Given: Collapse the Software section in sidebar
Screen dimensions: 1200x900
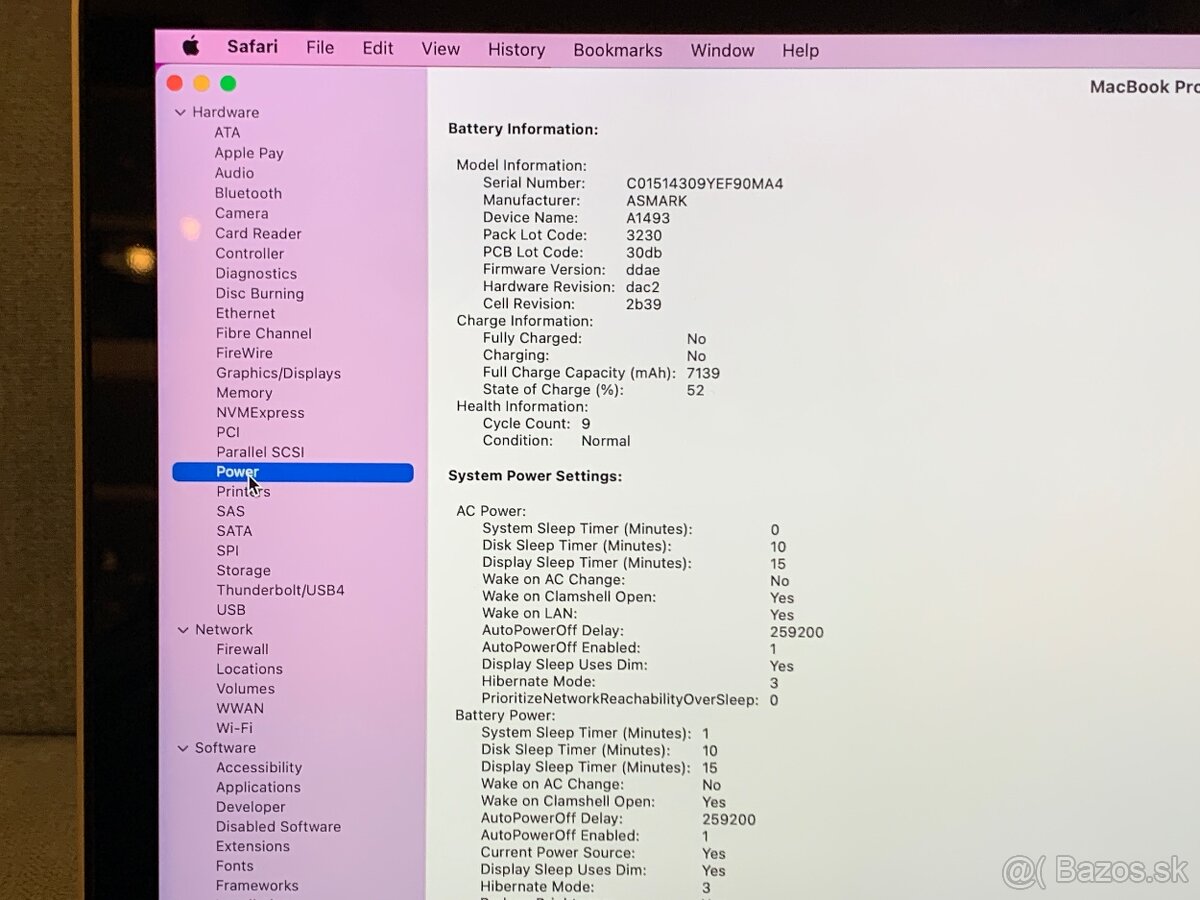Looking at the screenshot, I should [182, 747].
